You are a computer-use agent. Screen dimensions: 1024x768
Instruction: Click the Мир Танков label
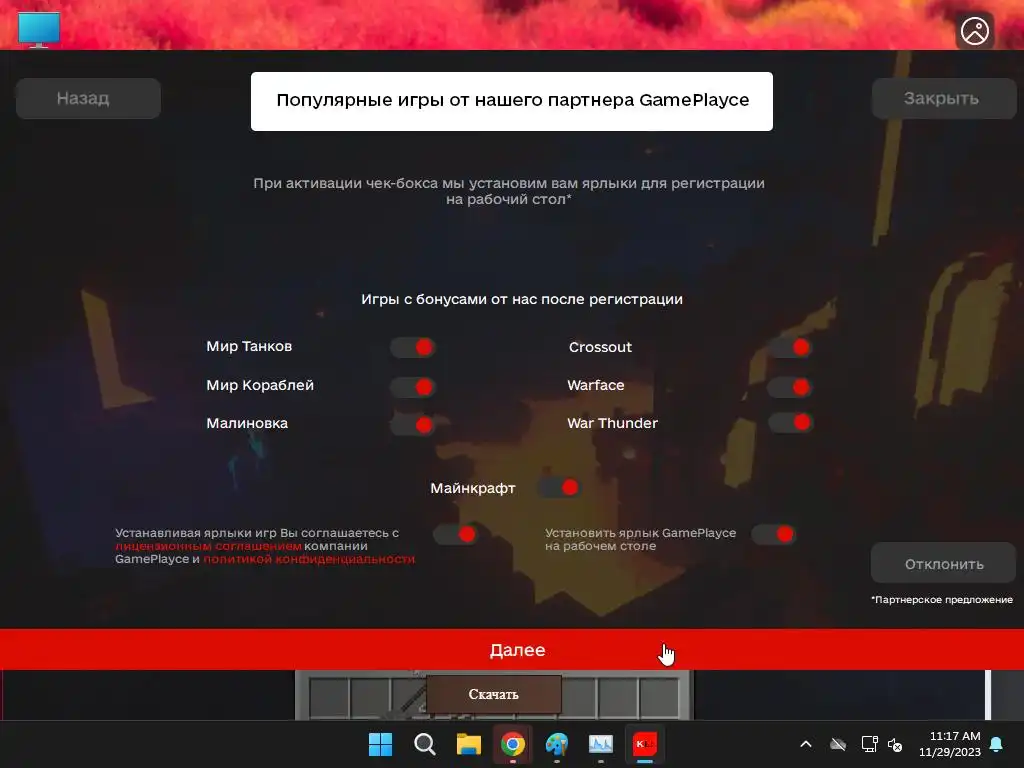coord(249,346)
